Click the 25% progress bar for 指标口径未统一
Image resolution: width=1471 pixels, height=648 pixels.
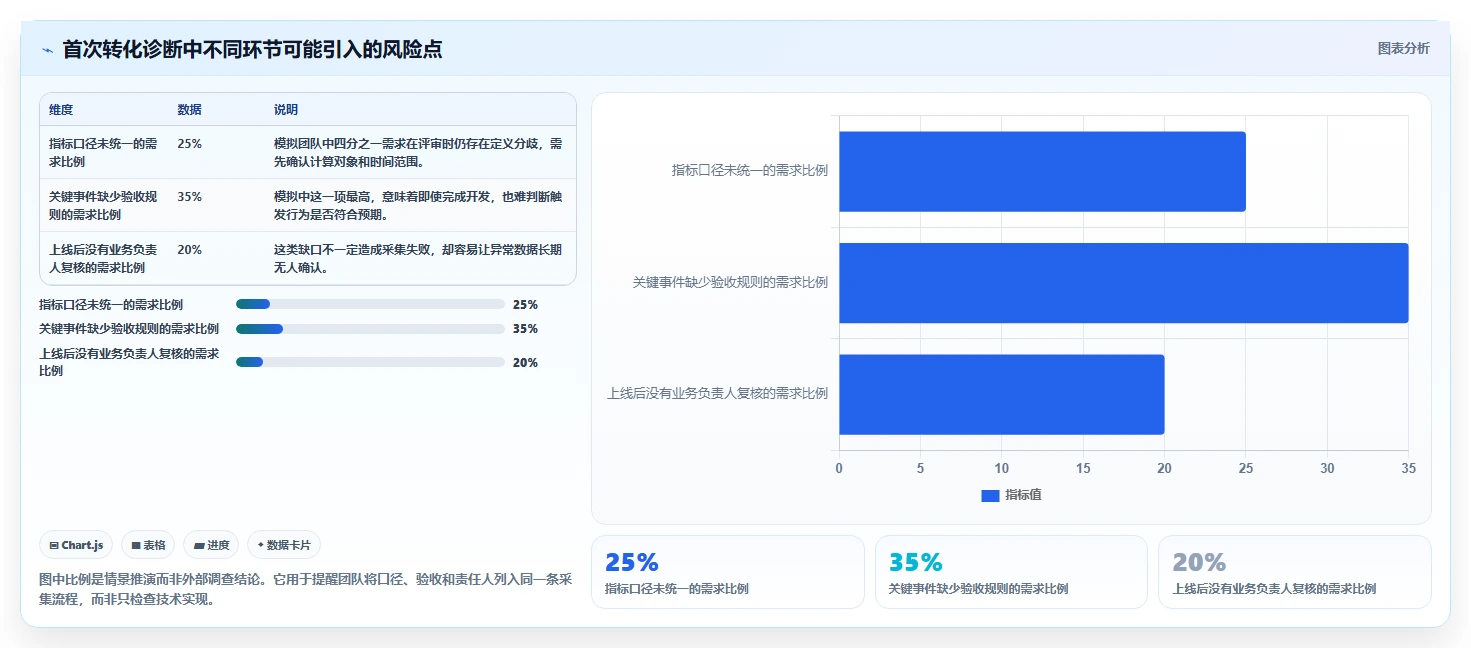pyautogui.click(x=370, y=304)
